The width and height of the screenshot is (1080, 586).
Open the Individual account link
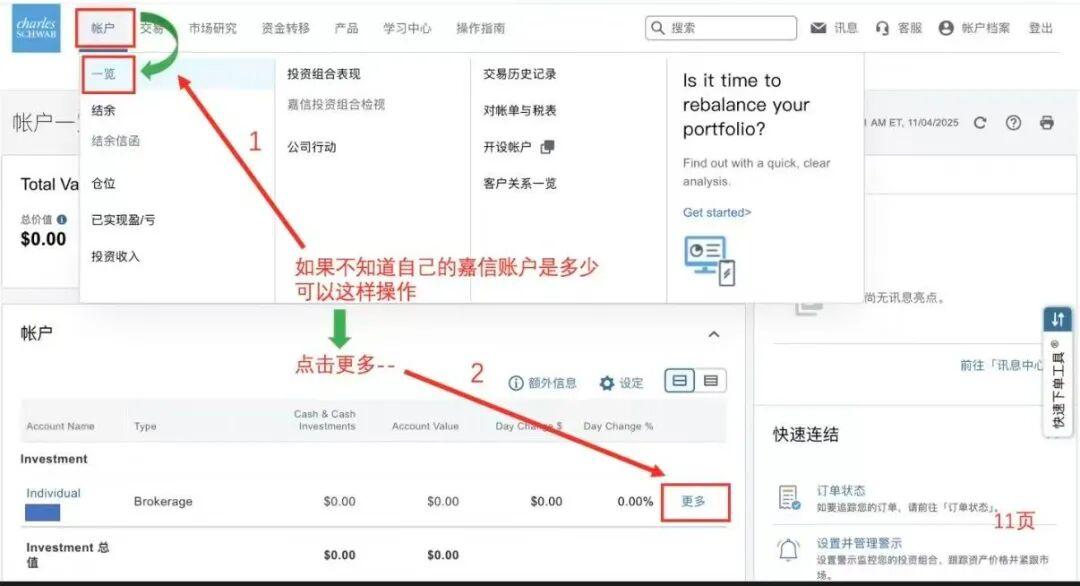(x=53, y=493)
